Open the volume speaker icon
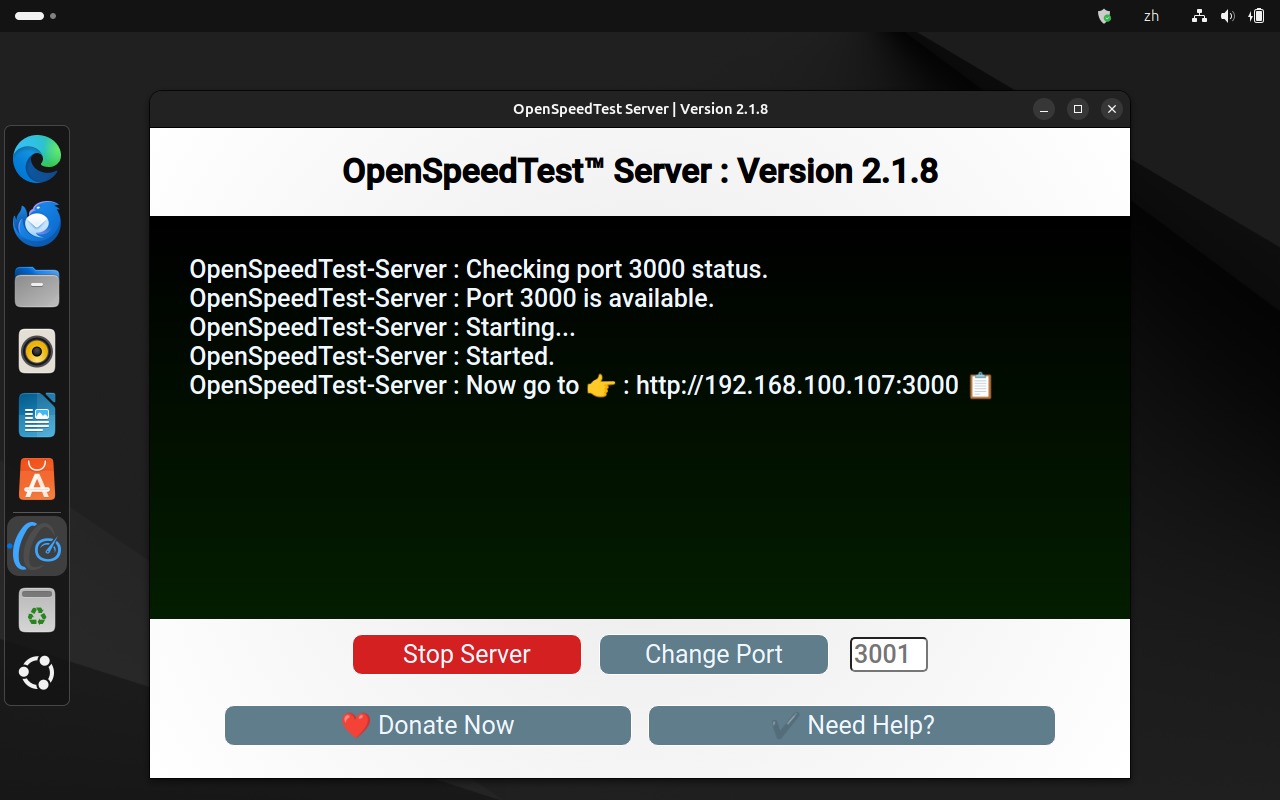Image resolution: width=1280 pixels, height=800 pixels. pyautogui.click(x=1228, y=16)
